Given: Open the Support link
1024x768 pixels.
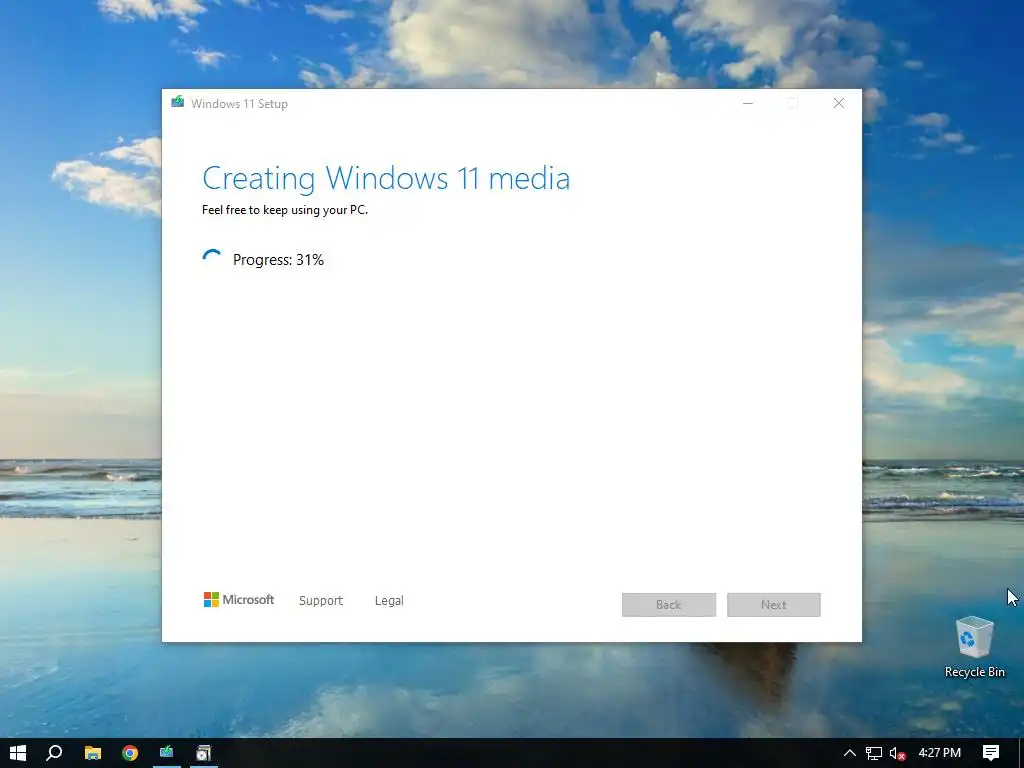Looking at the screenshot, I should (x=321, y=601).
